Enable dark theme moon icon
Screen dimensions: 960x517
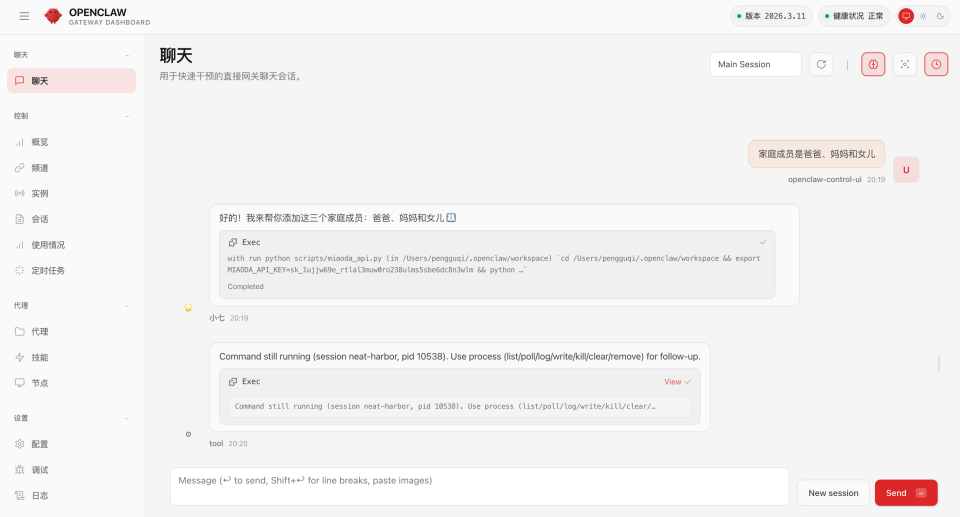(940, 16)
